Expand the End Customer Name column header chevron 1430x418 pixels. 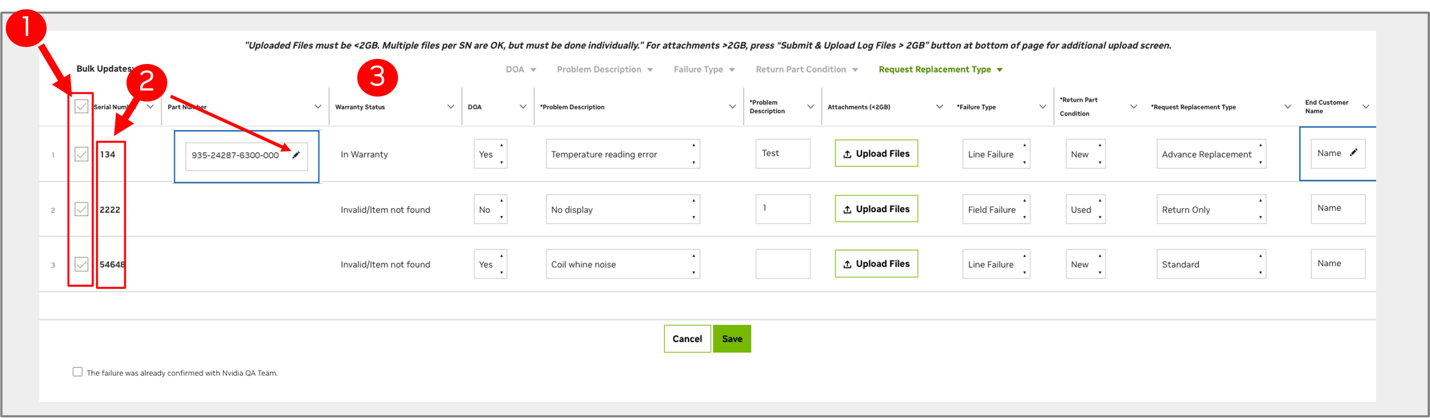[1366, 107]
